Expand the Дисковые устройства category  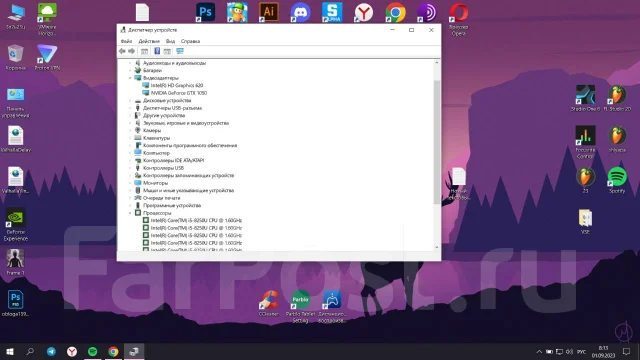coord(130,100)
